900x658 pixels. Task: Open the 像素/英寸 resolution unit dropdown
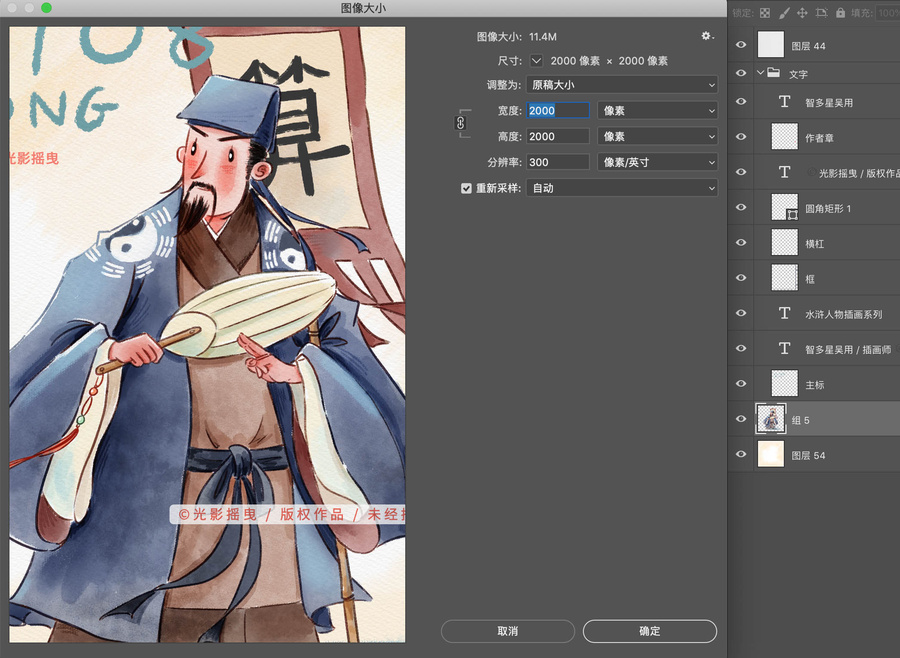[x=657, y=162]
